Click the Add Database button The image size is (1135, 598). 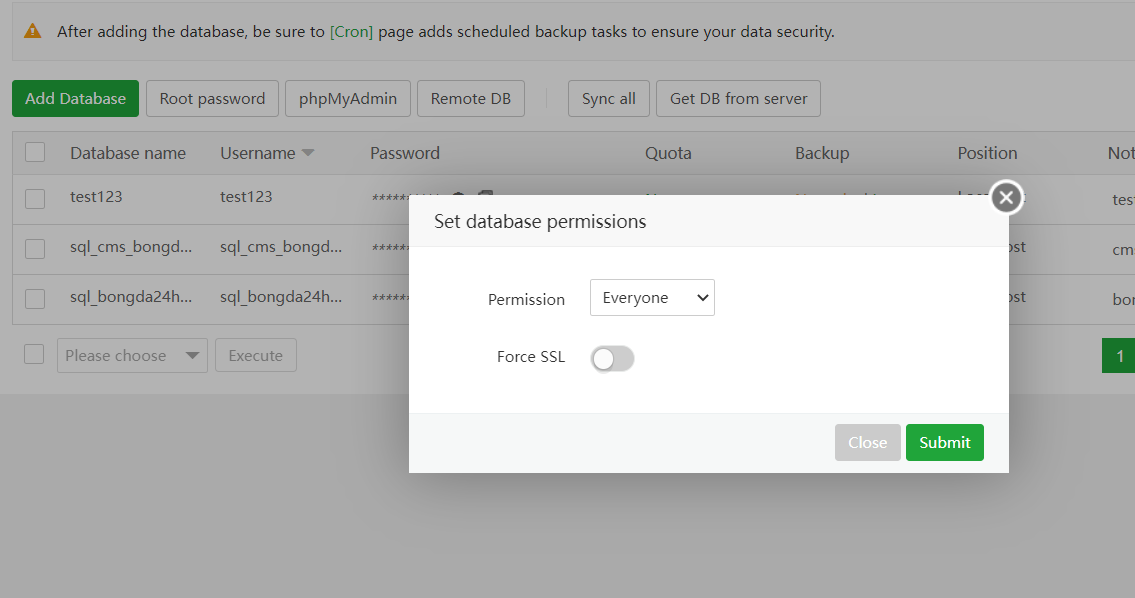(x=75, y=98)
